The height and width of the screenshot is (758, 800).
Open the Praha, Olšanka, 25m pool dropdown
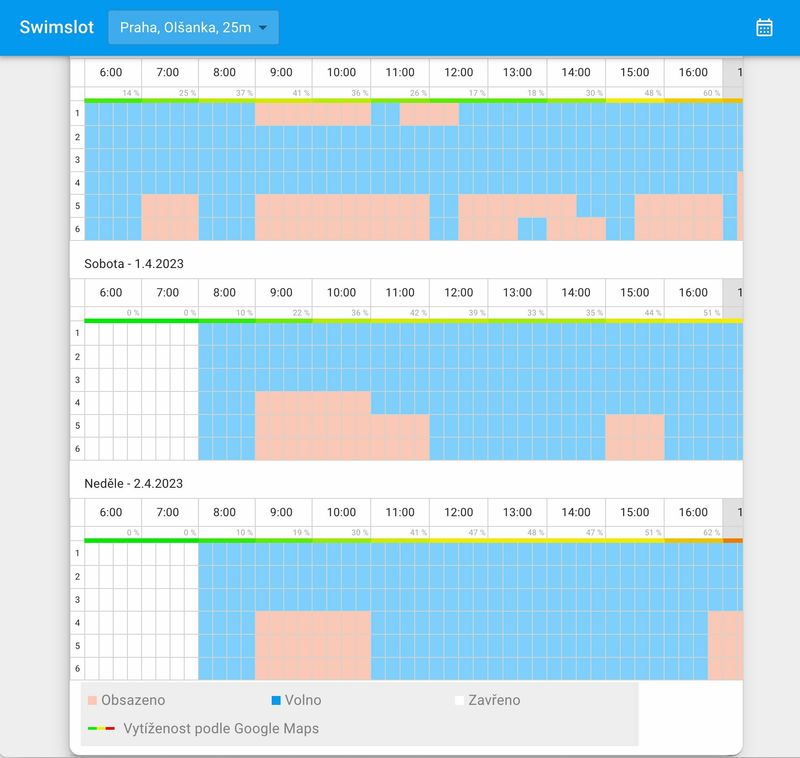point(193,28)
